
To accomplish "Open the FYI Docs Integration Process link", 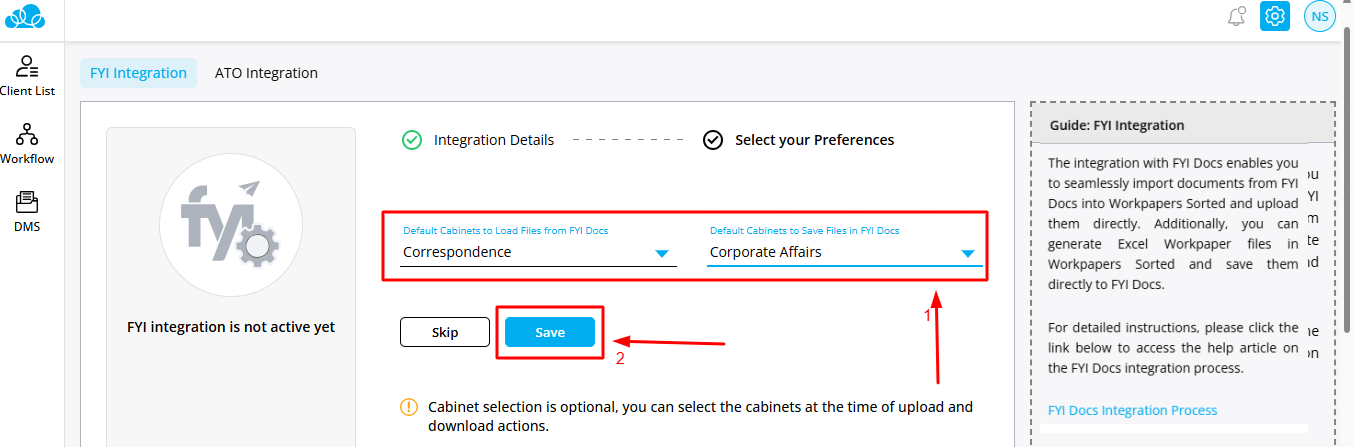I will [x=1132, y=410].
